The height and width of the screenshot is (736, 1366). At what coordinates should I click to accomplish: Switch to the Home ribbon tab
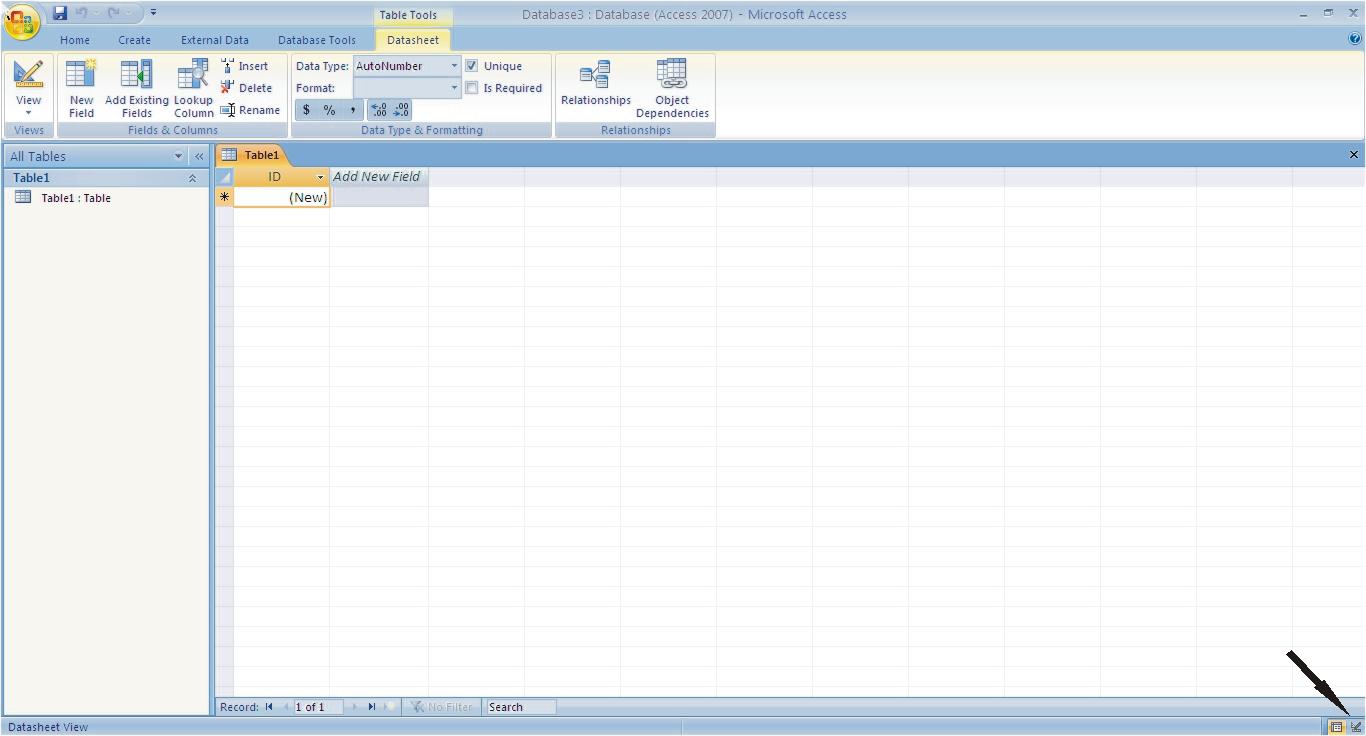tap(75, 40)
